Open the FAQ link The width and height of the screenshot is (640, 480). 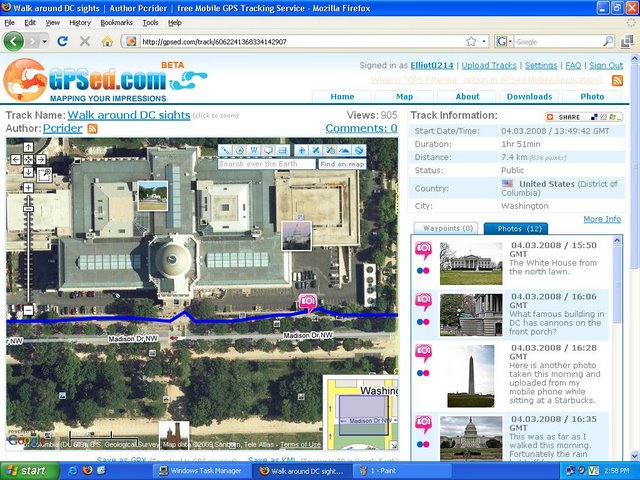(573, 65)
